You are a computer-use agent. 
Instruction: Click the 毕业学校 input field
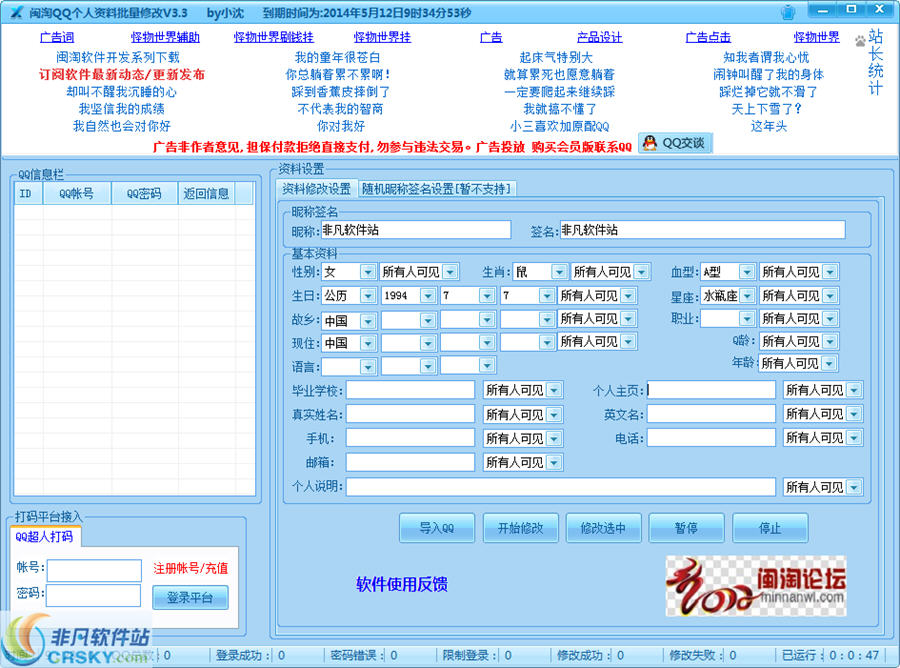coord(410,390)
